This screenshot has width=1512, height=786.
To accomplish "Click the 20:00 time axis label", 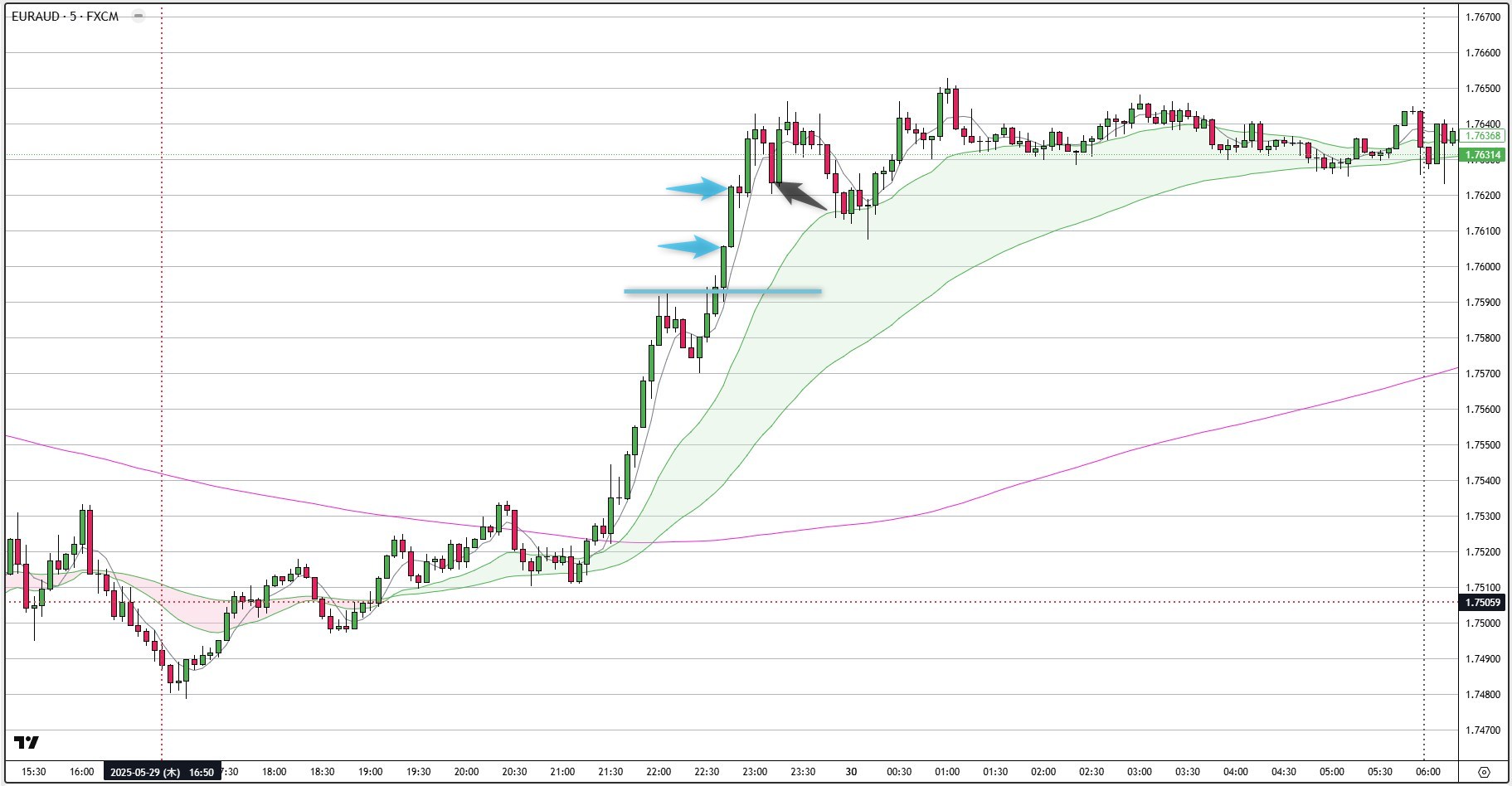I will tap(466, 772).
